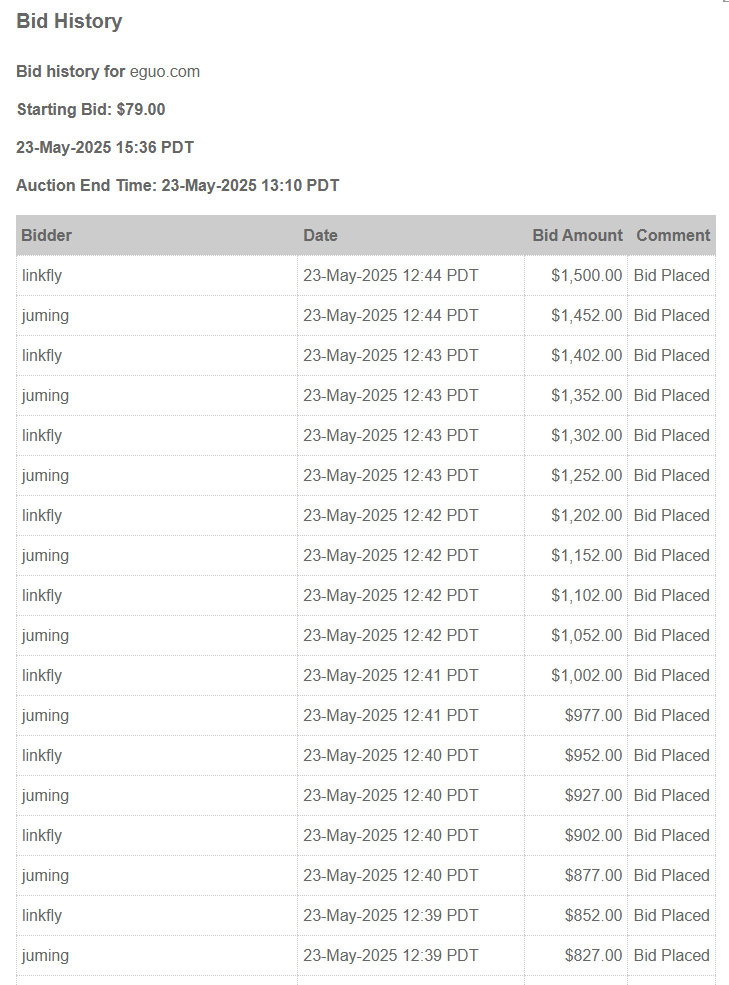Click juming in the $977.00 row
Screen dimensions: 729x985
(45, 716)
